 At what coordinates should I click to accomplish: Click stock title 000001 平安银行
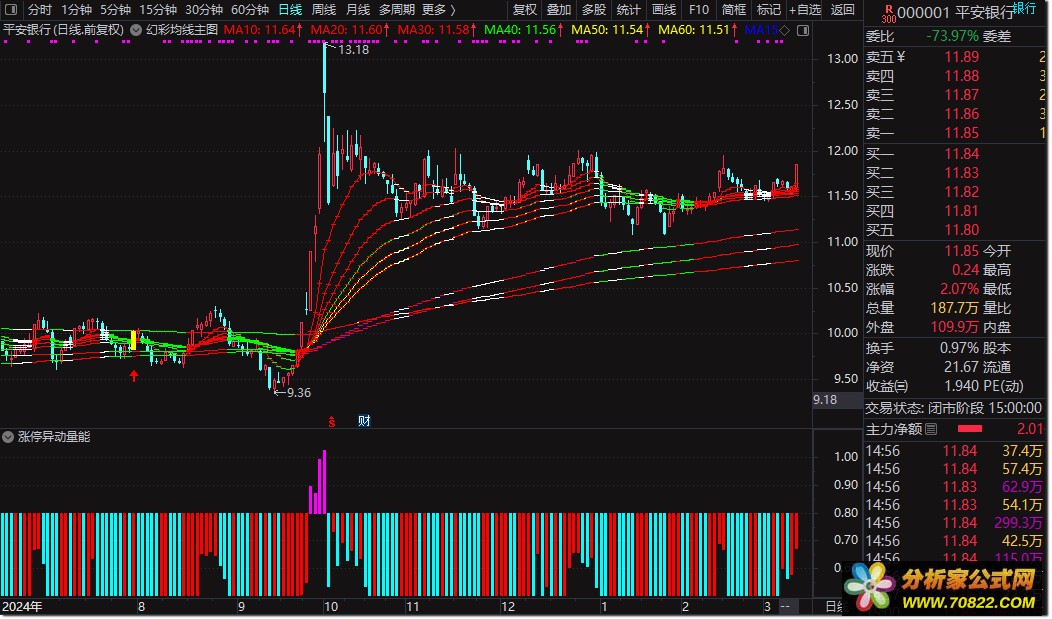click(x=955, y=13)
